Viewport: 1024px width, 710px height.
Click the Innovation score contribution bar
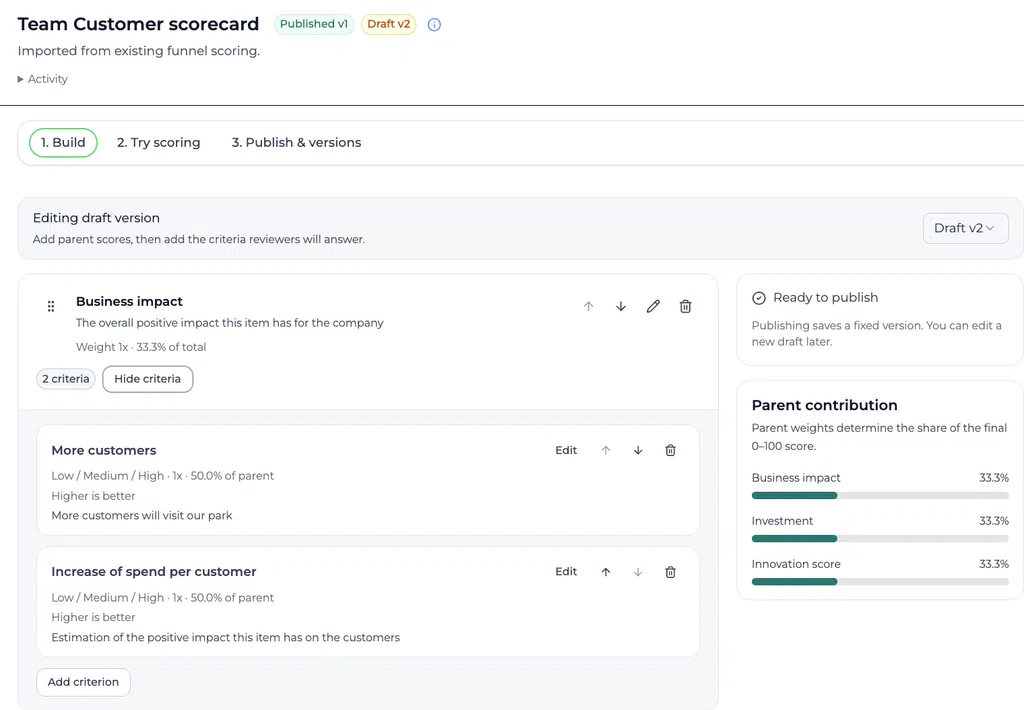click(x=880, y=582)
